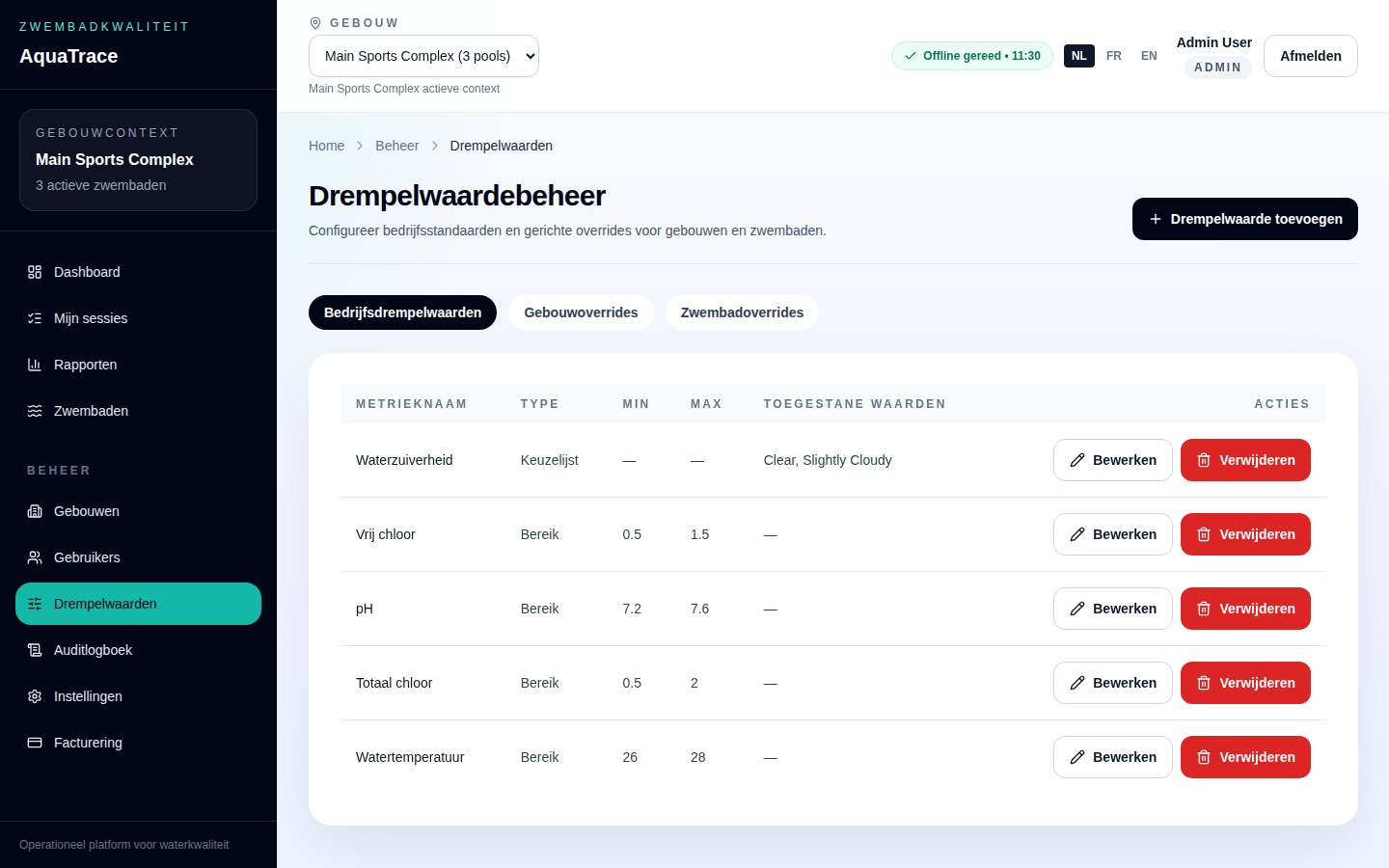1389x868 pixels.
Task: Switch language to NL
Action: point(1079,56)
